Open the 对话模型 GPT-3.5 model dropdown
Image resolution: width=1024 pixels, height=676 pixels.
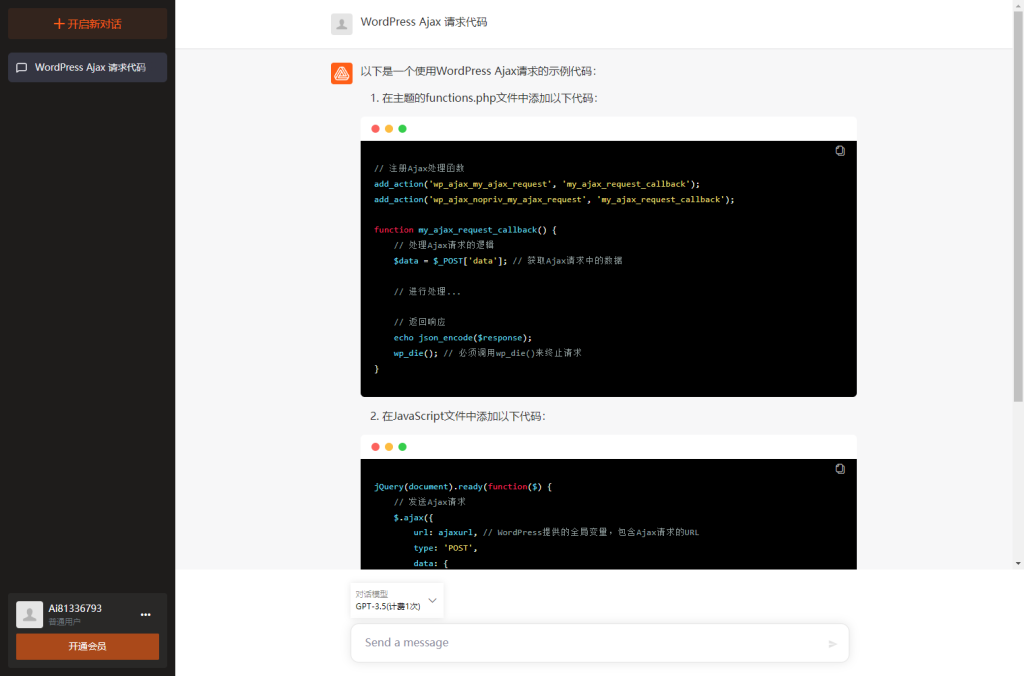397,600
